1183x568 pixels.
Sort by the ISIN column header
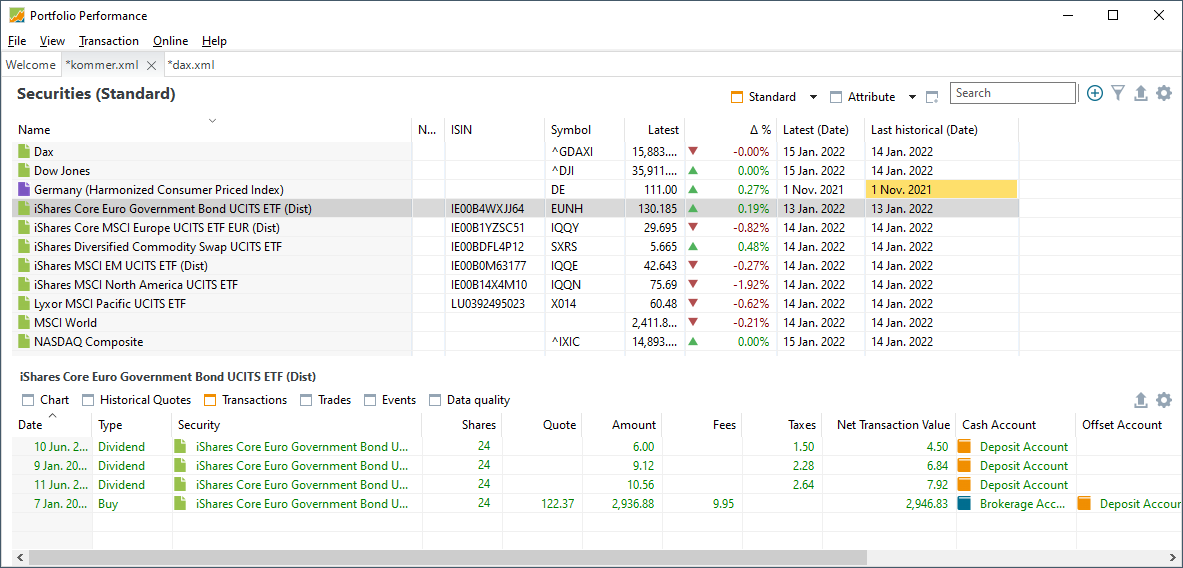(x=494, y=130)
